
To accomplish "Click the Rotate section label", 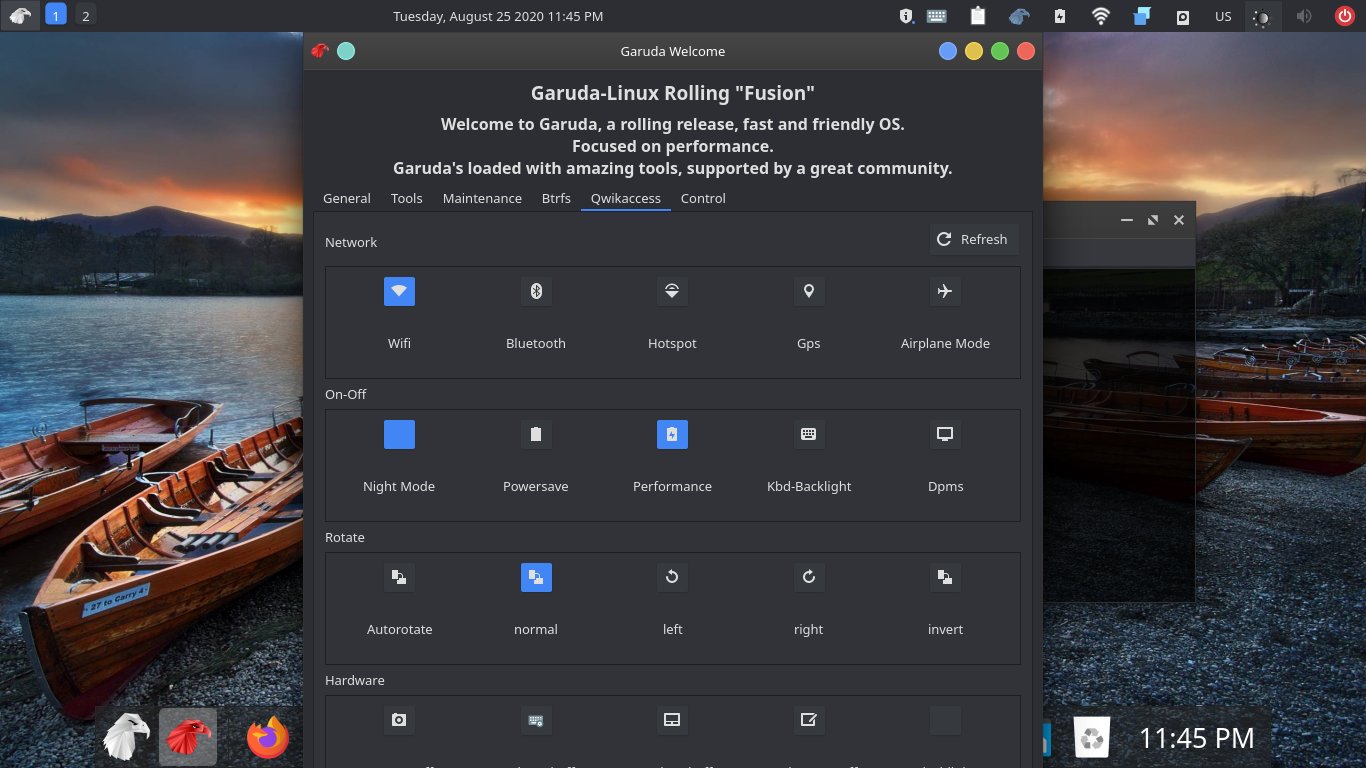I will point(345,537).
